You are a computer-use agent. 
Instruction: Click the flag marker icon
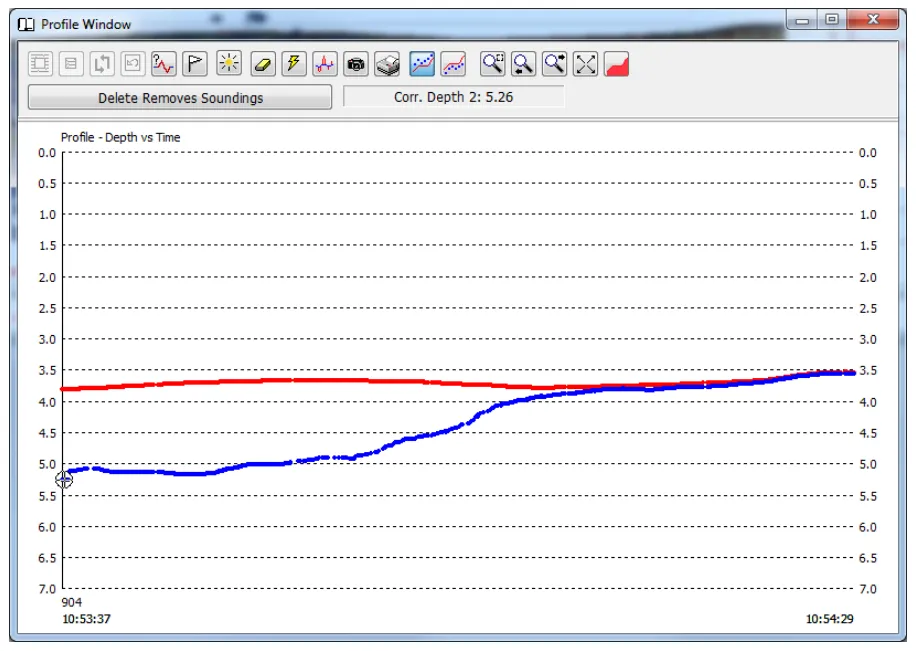[x=195, y=64]
